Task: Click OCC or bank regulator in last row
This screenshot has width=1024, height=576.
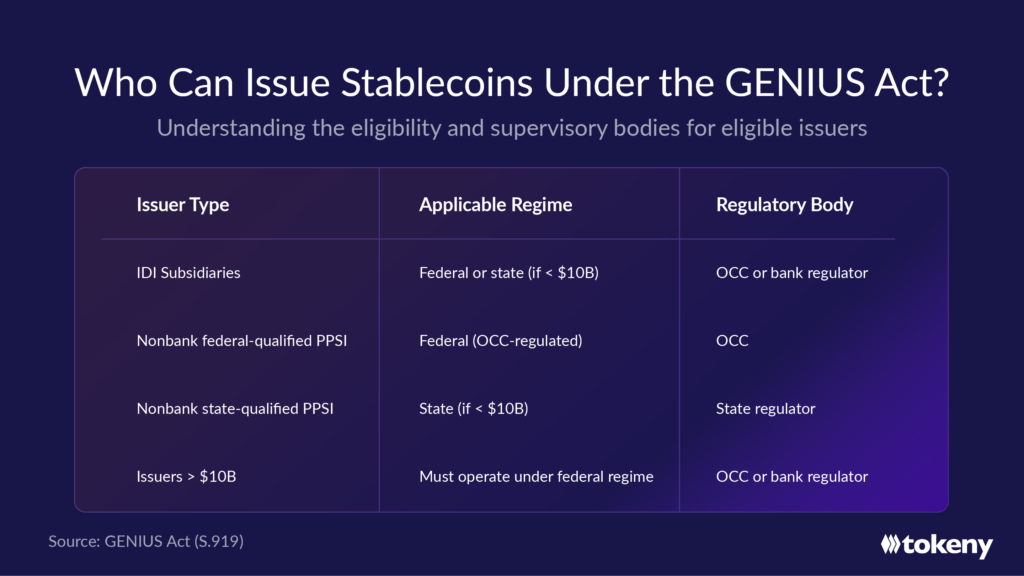Action: [x=792, y=477]
